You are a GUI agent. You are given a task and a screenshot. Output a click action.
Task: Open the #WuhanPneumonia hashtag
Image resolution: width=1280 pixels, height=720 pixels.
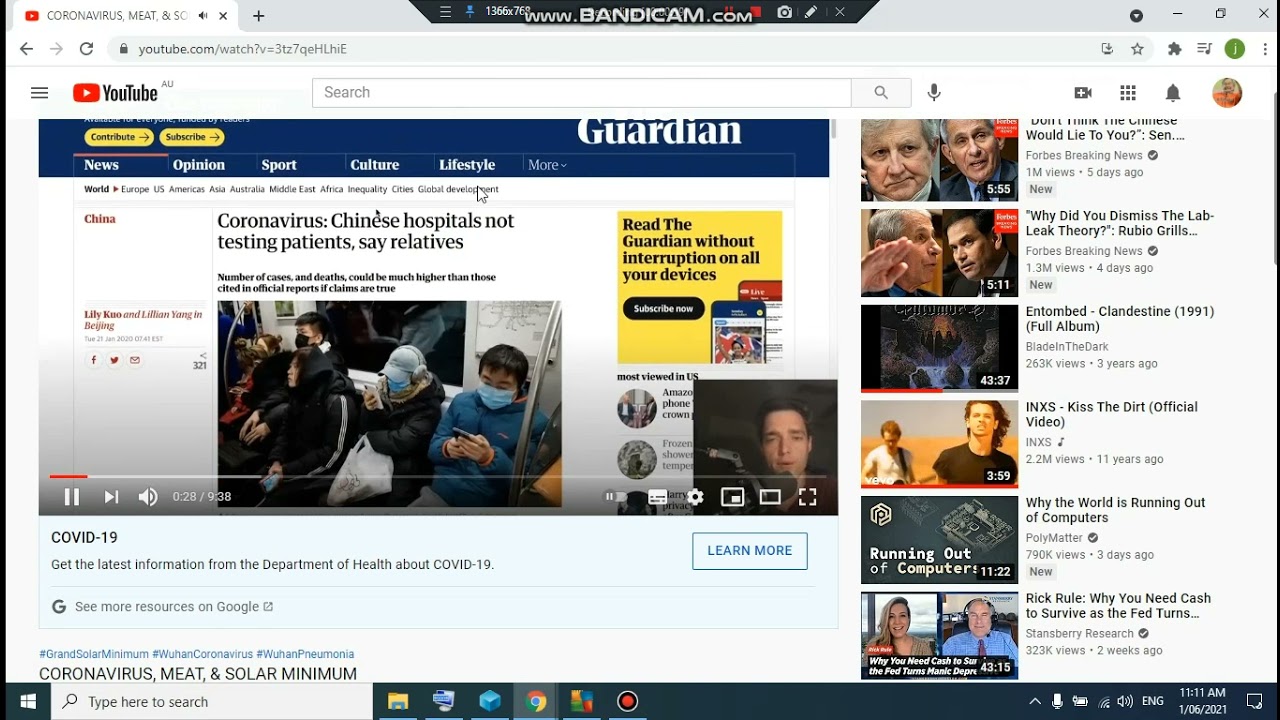point(306,654)
